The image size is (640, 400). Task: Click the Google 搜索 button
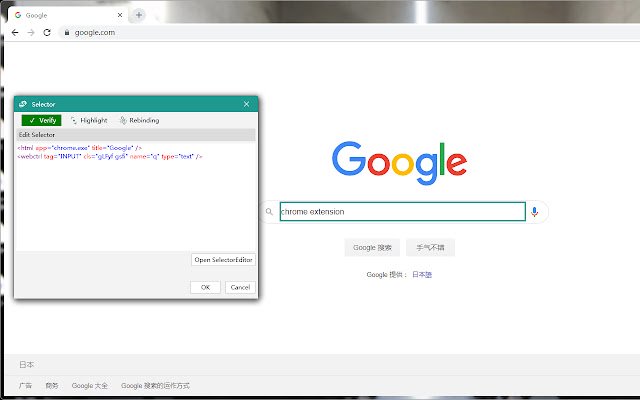tap(372, 247)
